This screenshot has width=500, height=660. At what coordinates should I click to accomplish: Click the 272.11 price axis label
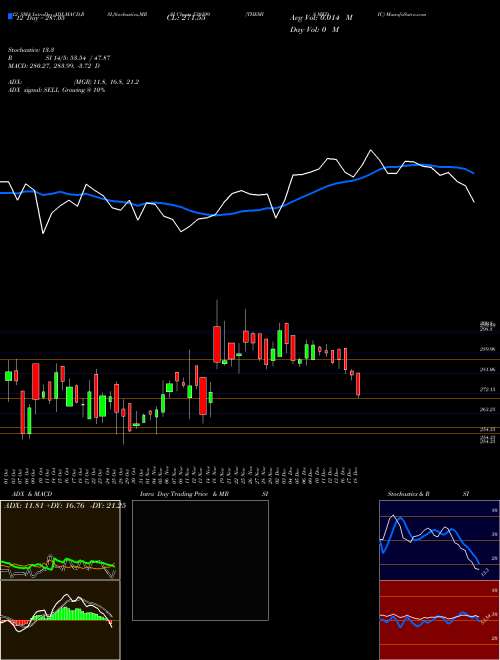487,389
